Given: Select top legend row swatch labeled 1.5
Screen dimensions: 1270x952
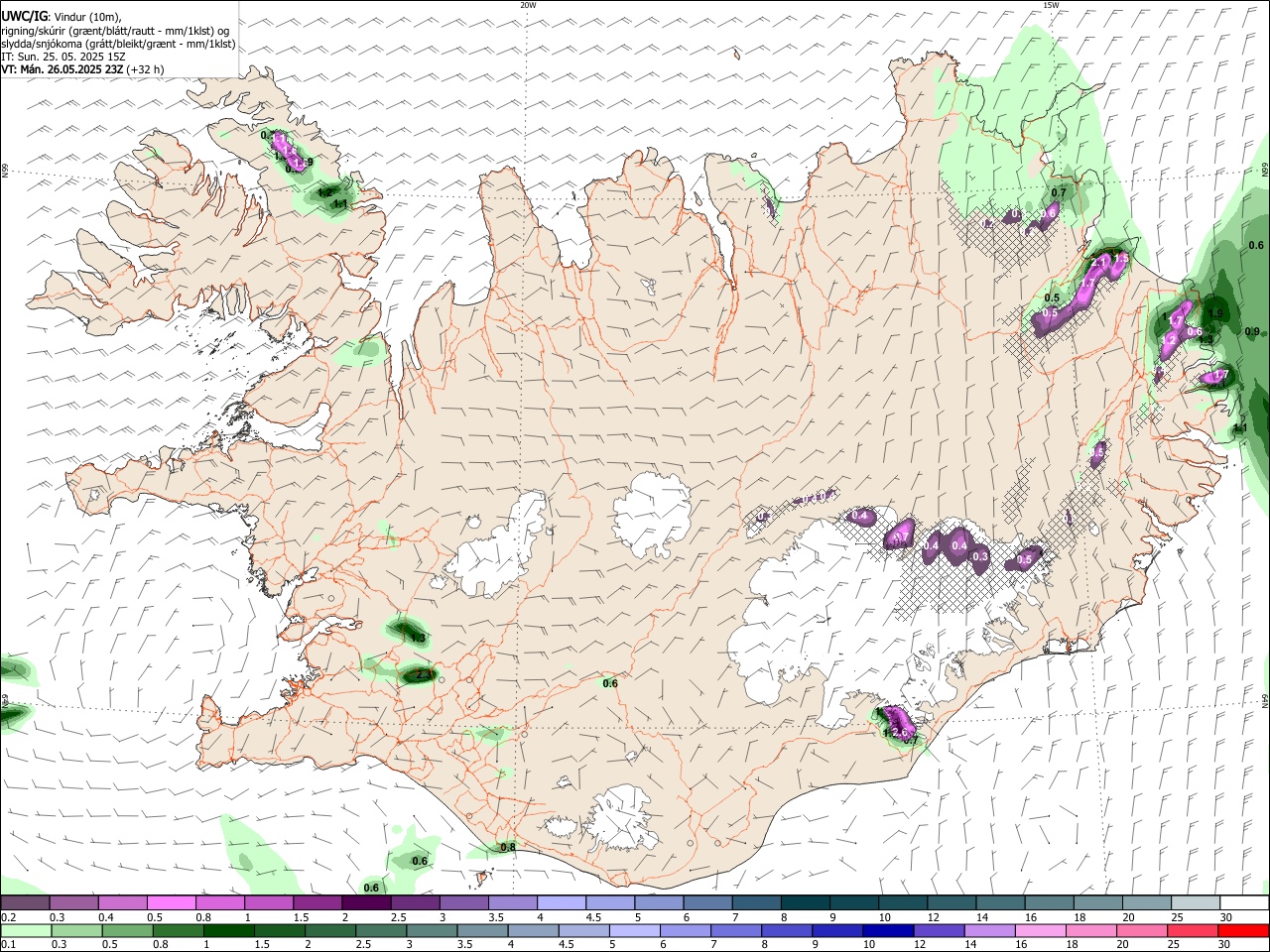Looking at the screenshot, I should pyautogui.click(x=317, y=902).
